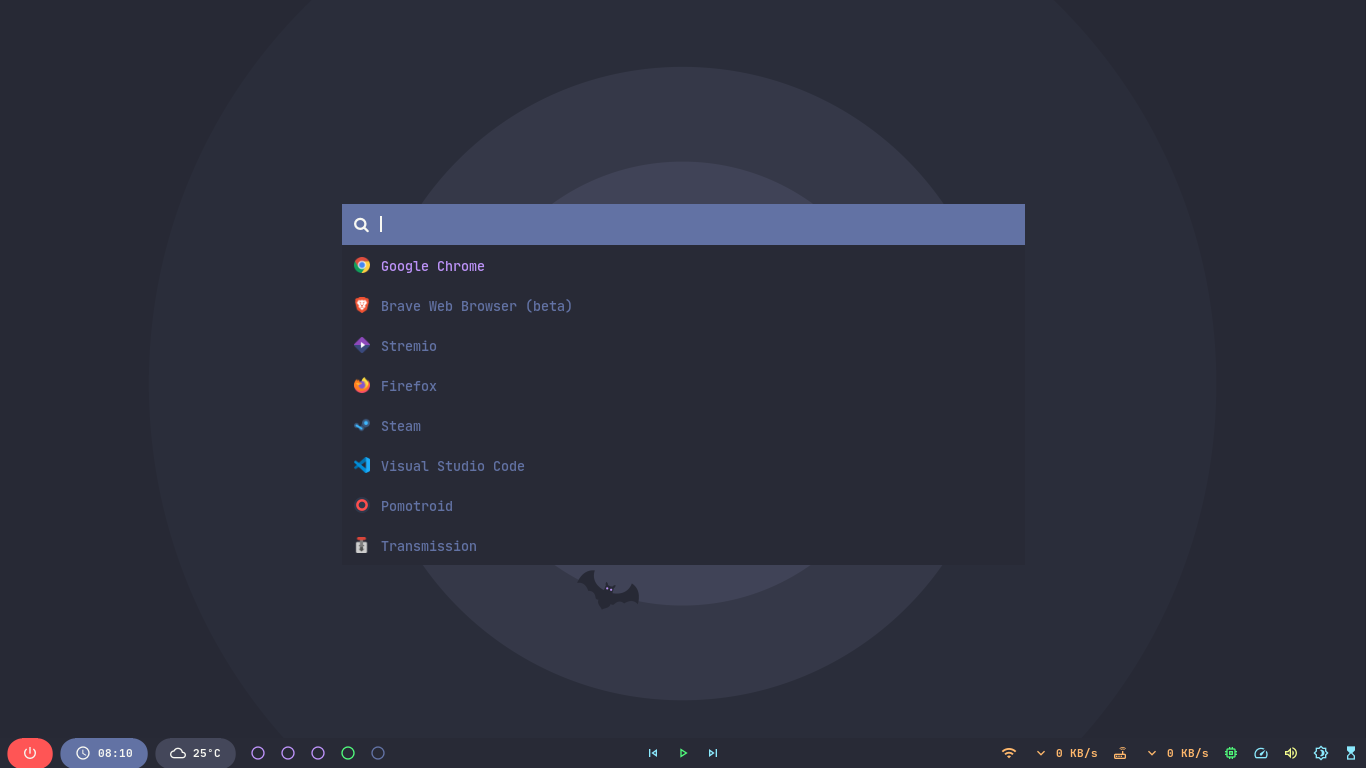Viewport: 1366px width, 768px height.
Task: Click the clock widget showing 08:10
Action: tap(104, 753)
